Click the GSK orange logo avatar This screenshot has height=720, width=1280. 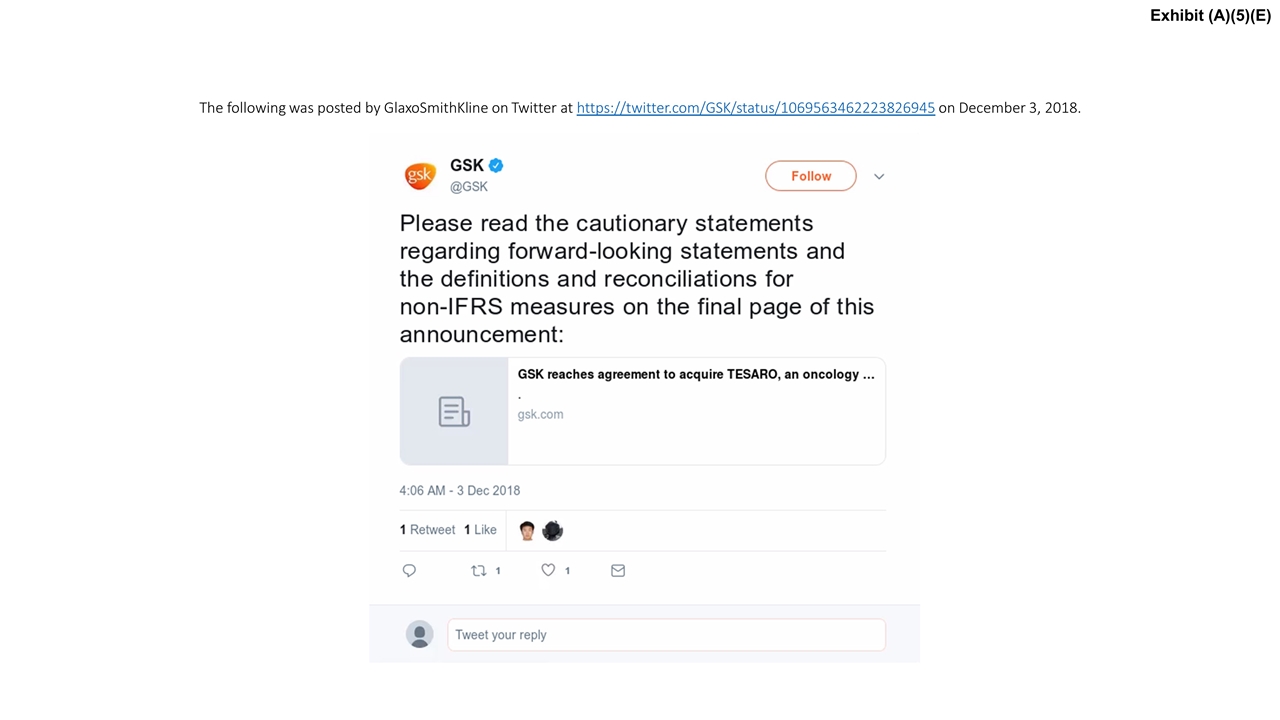(x=420, y=176)
